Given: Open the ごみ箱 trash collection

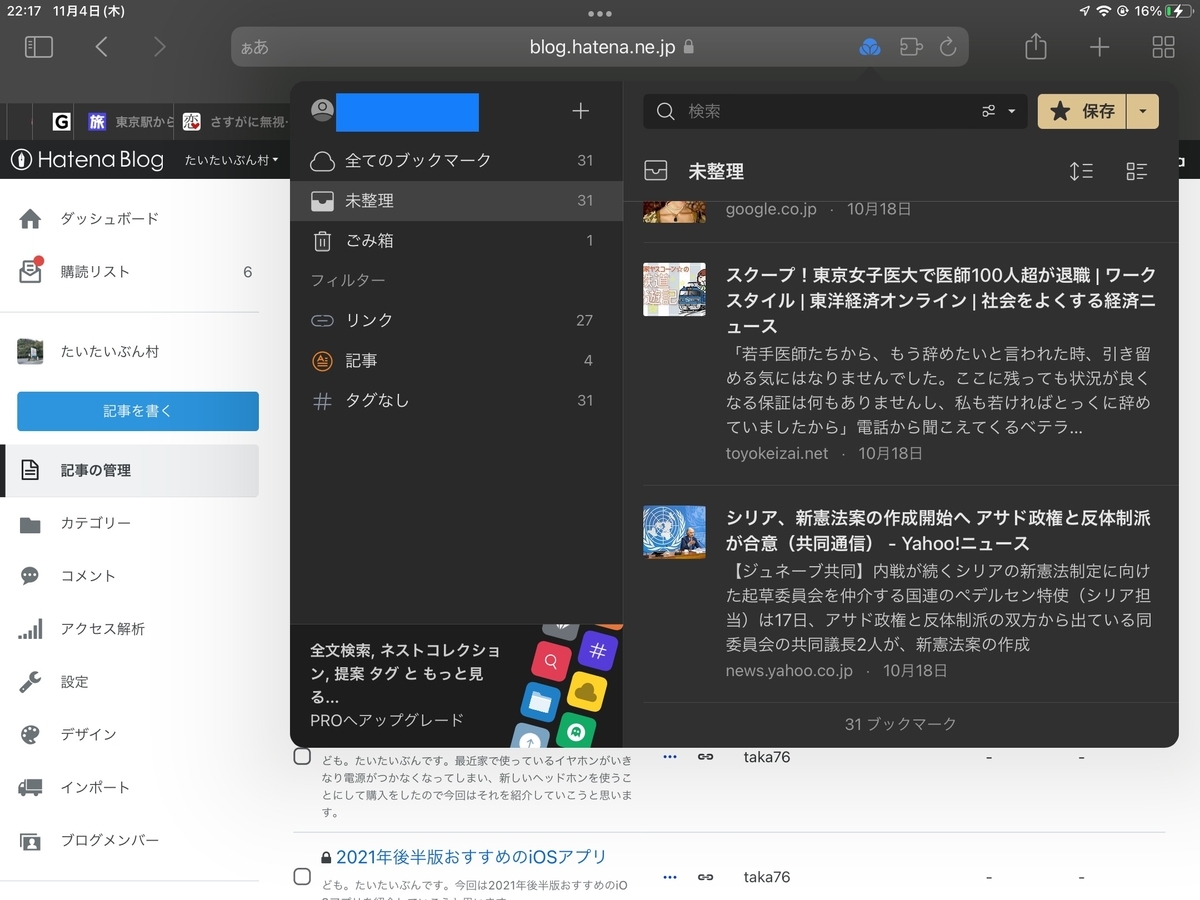Looking at the screenshot, I should coord(456,240).
